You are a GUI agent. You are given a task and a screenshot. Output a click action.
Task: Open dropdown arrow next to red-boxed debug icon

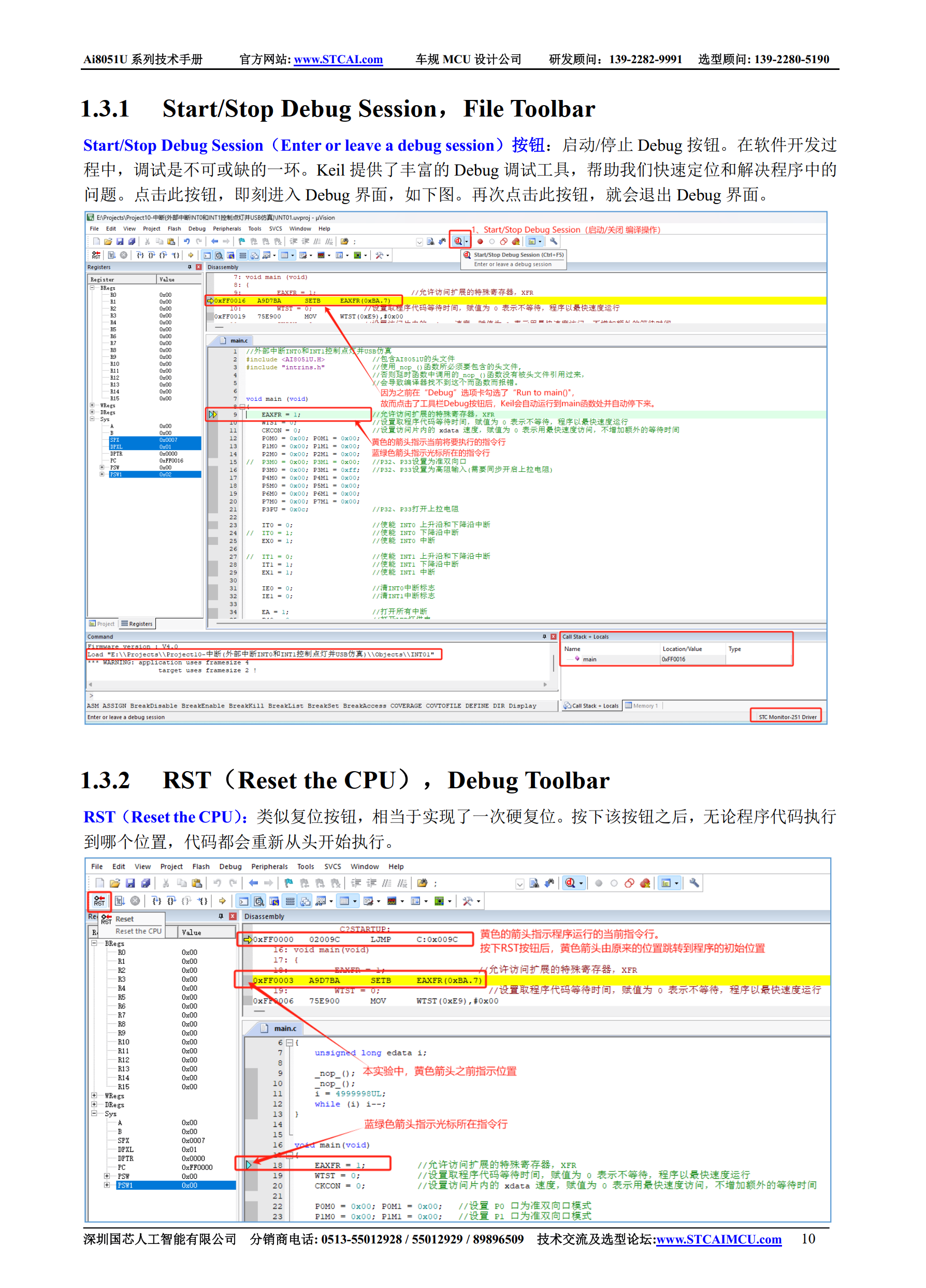point(467,241)
